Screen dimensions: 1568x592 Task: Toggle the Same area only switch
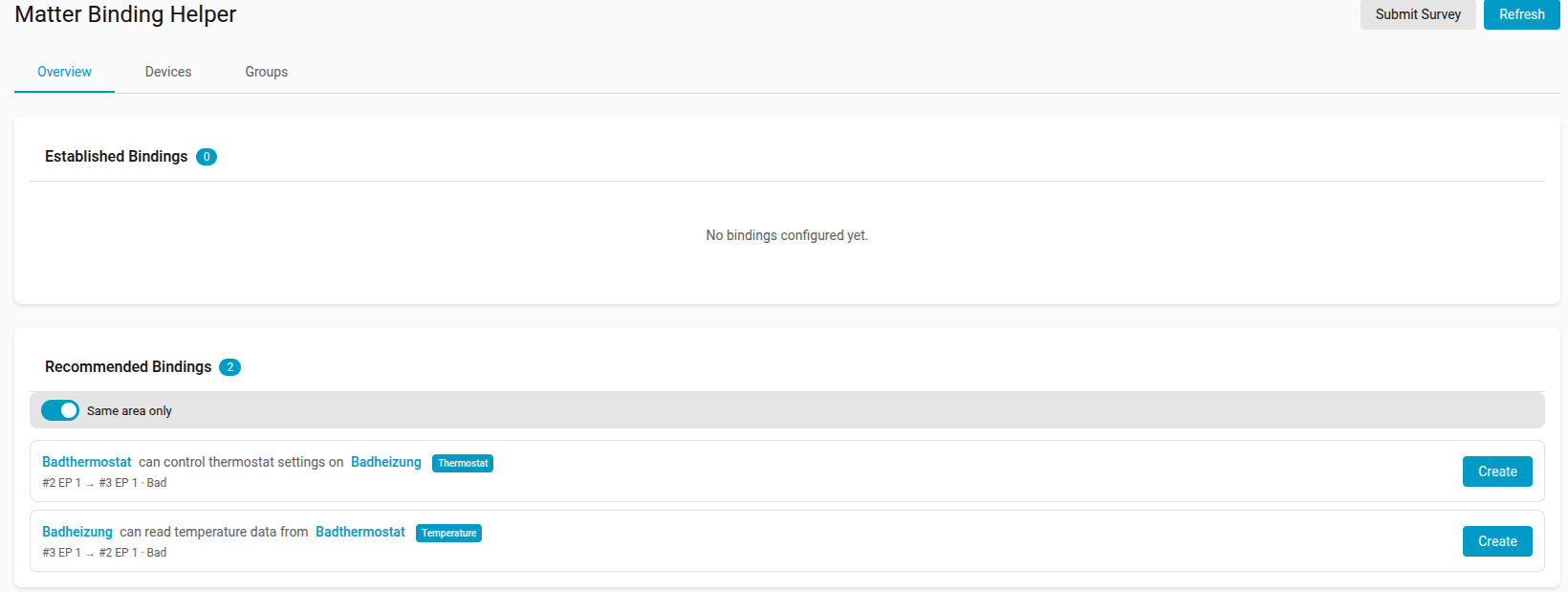(60, 410)
